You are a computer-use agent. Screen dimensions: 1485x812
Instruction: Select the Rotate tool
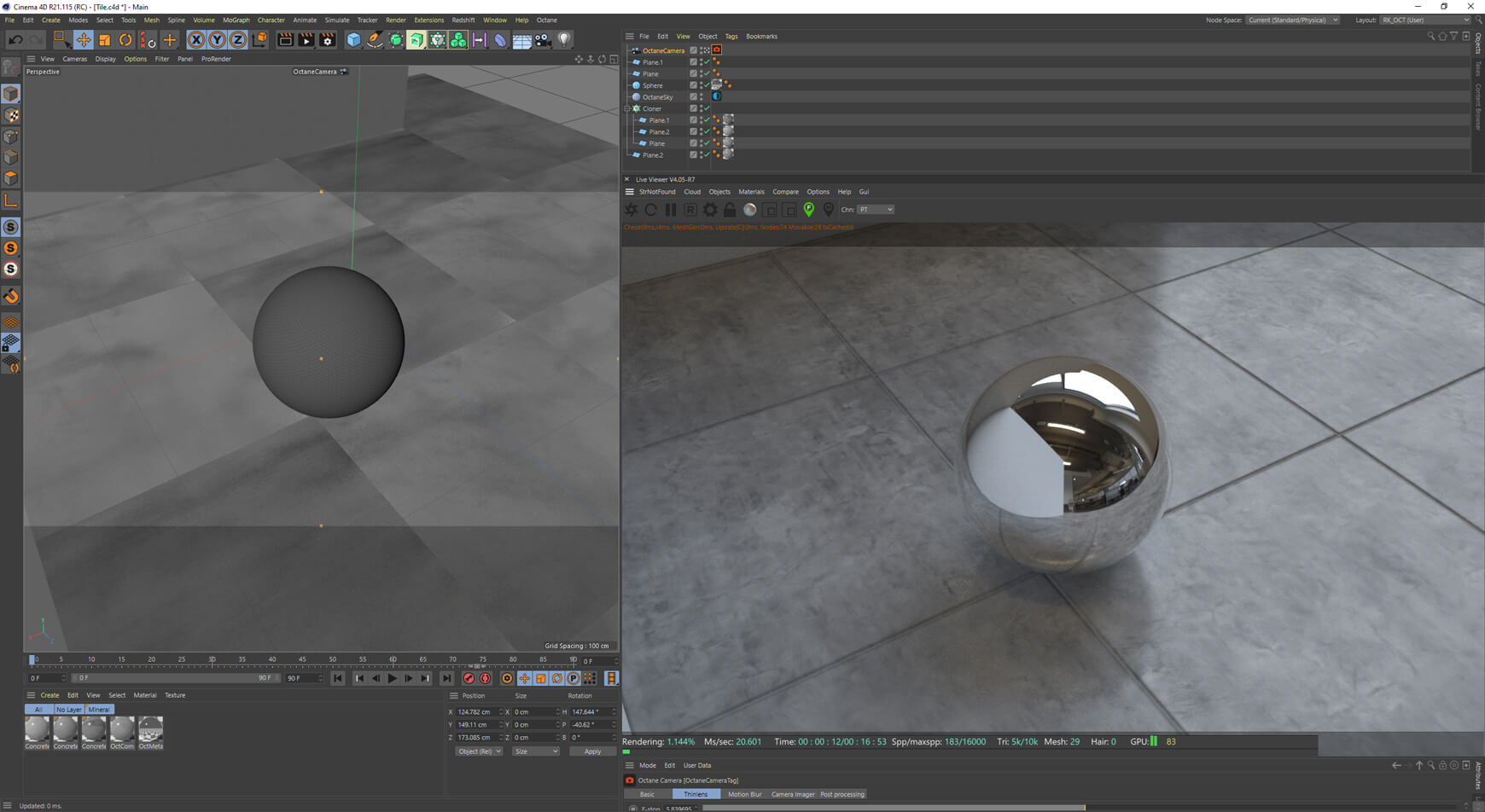[125, 40]
